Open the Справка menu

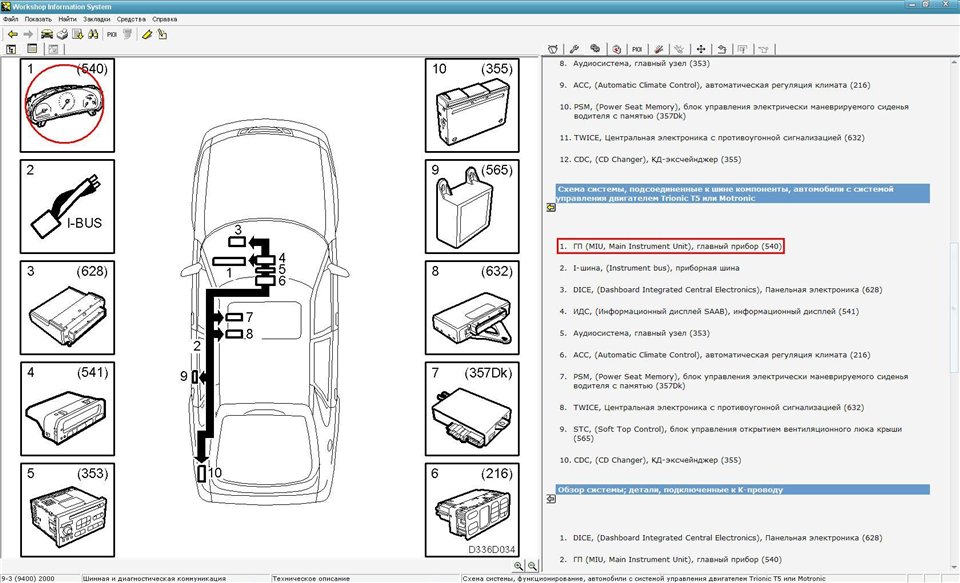click(166, 19)
